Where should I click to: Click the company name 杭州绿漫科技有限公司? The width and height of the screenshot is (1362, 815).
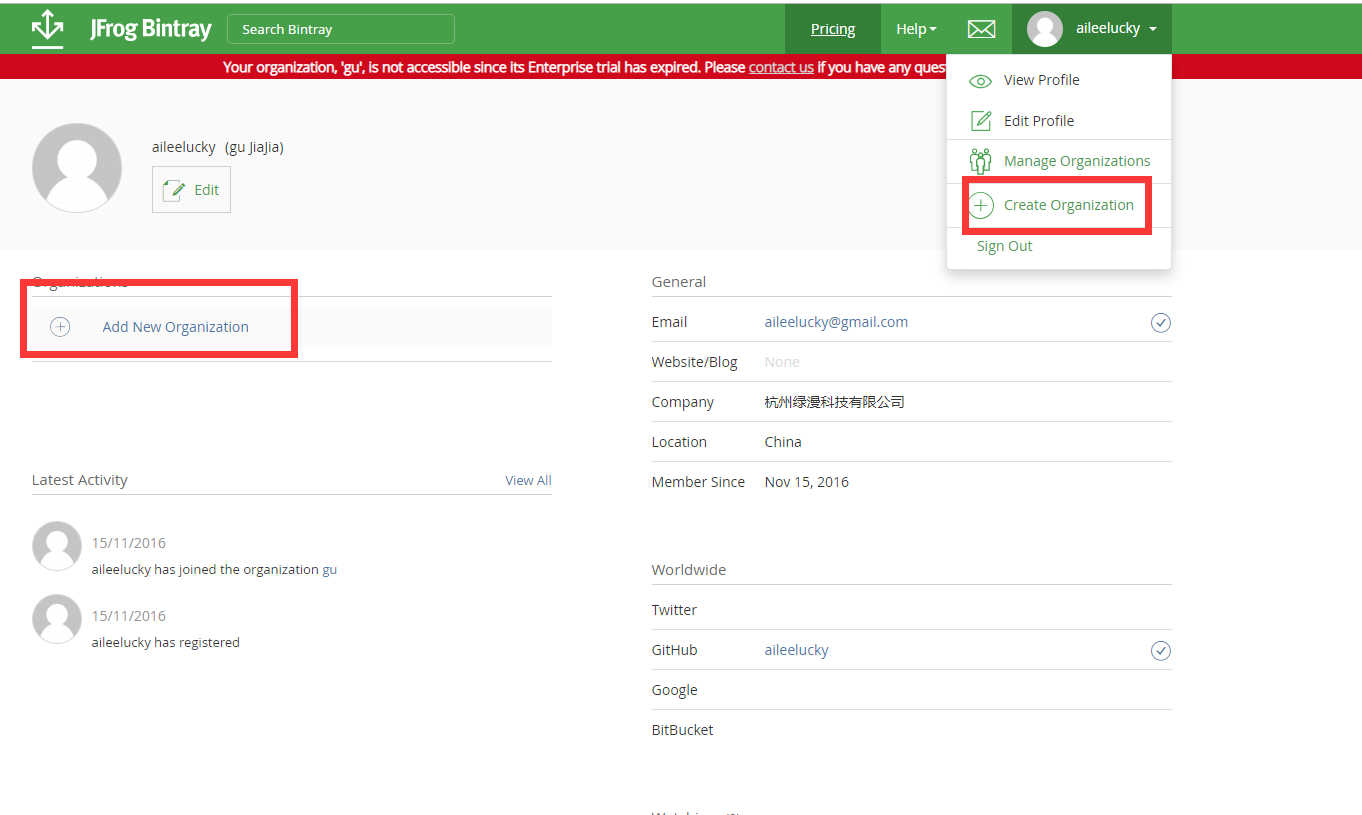tap(834, 402)
